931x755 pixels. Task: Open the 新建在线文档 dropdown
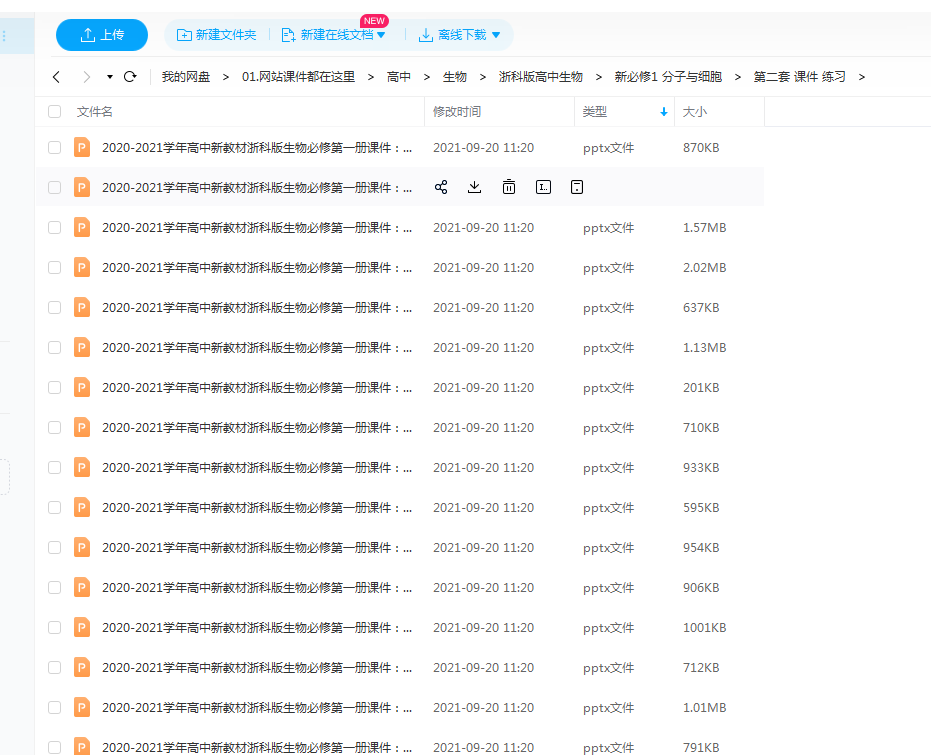[x=334, y=35]
